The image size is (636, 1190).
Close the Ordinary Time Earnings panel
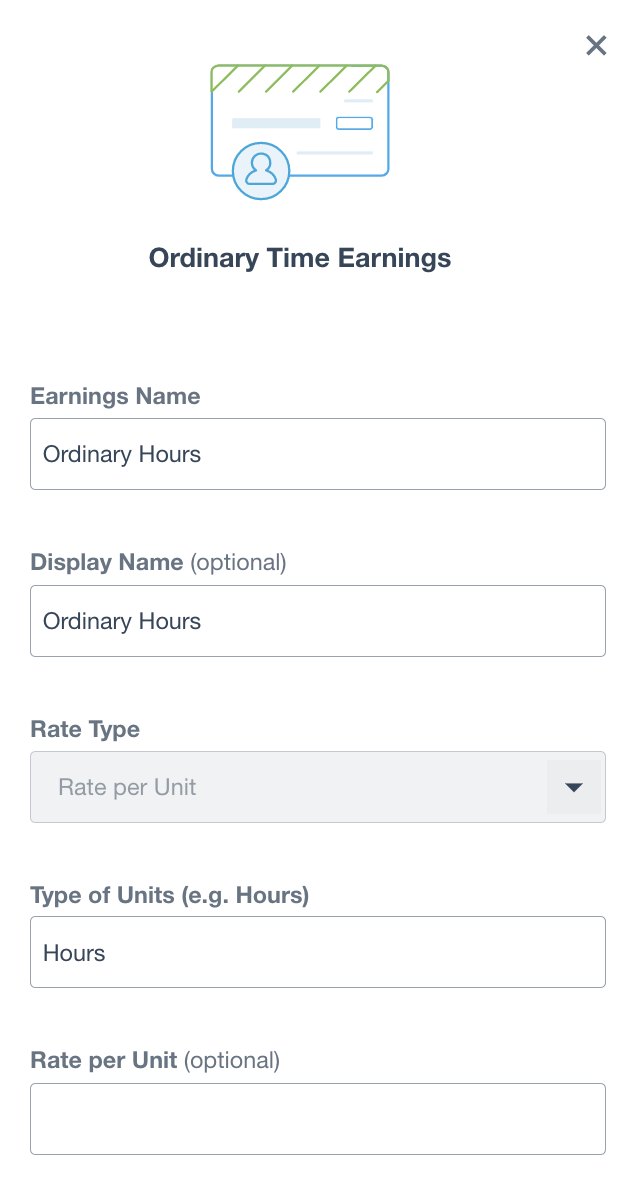(x=596, y=45)
